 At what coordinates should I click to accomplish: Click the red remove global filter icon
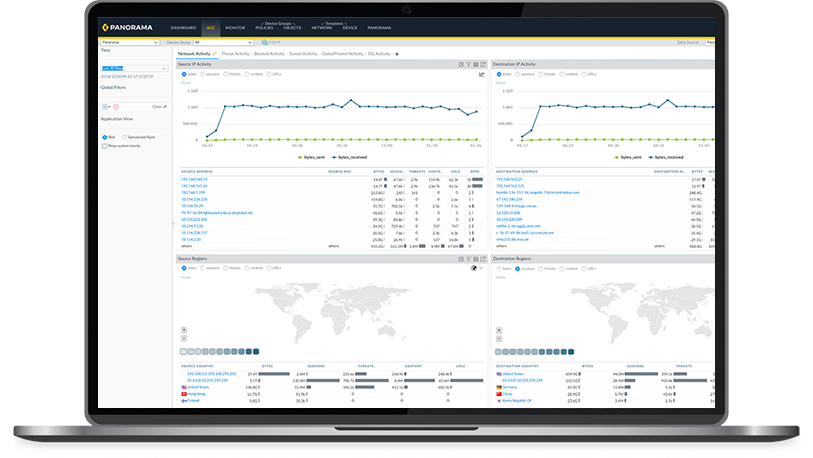click(x=116, y=106)
